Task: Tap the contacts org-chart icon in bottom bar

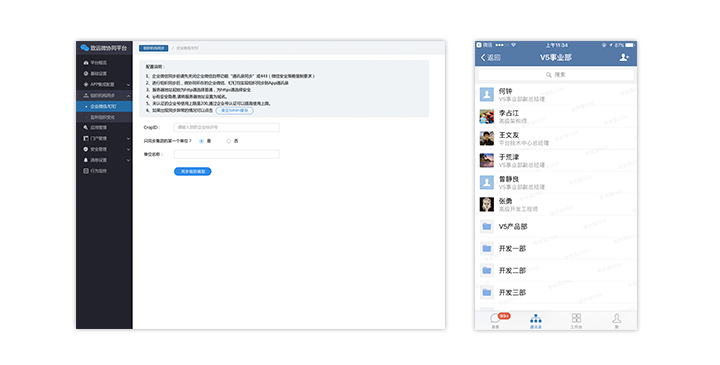Action: [x=535, y=320]
